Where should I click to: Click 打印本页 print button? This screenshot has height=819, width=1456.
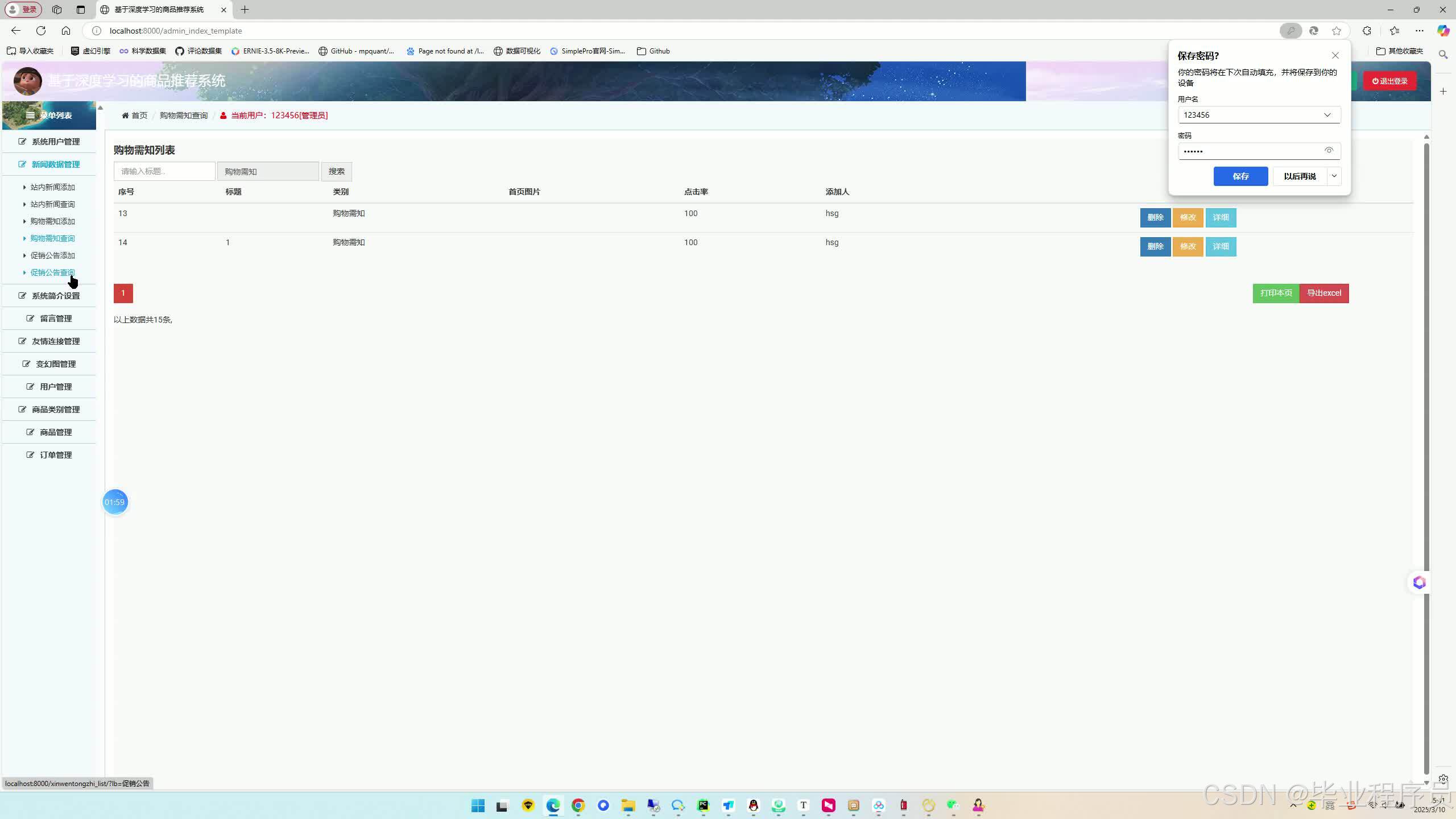click(x=1276, y=293)
